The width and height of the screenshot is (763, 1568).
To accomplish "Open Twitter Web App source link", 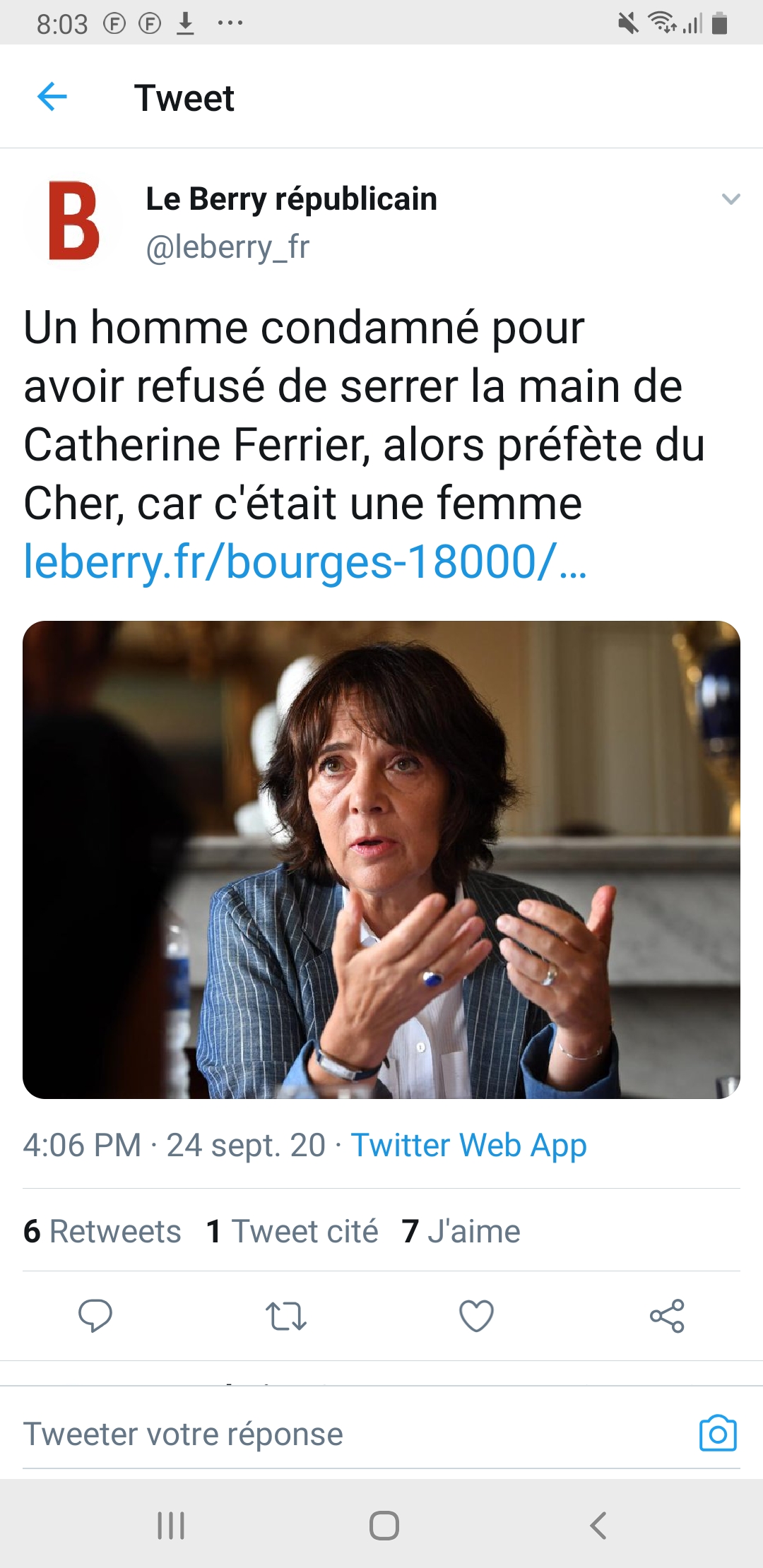I will pyautogui.click(x=468, y=1145).
